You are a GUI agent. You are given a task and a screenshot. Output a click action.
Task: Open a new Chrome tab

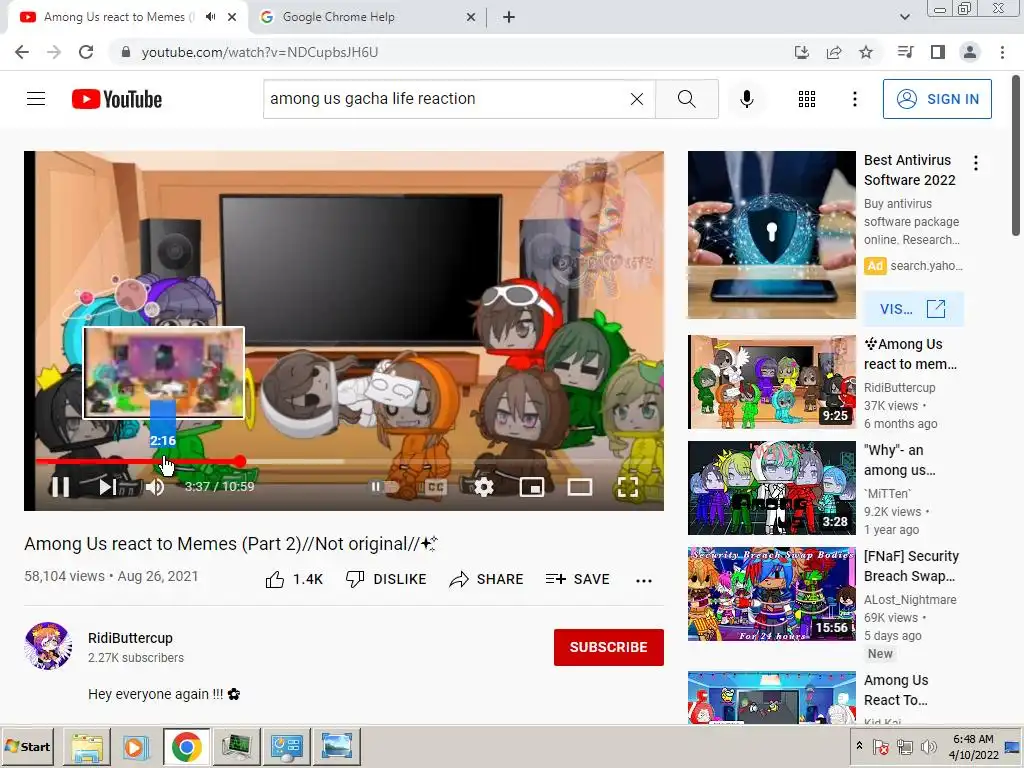click(x=509, y=17)
